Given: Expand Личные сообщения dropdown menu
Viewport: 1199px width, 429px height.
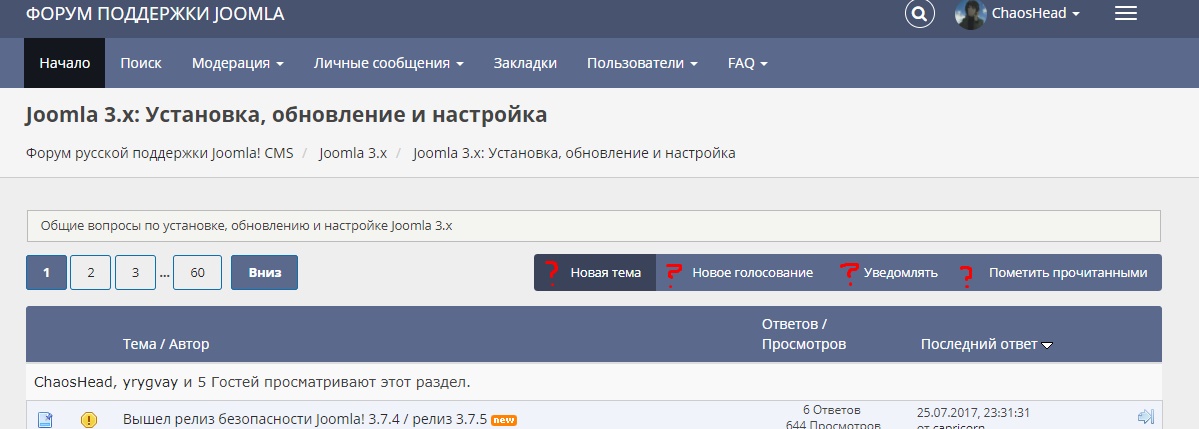Looking at the screenshot, I should [388, 63].
